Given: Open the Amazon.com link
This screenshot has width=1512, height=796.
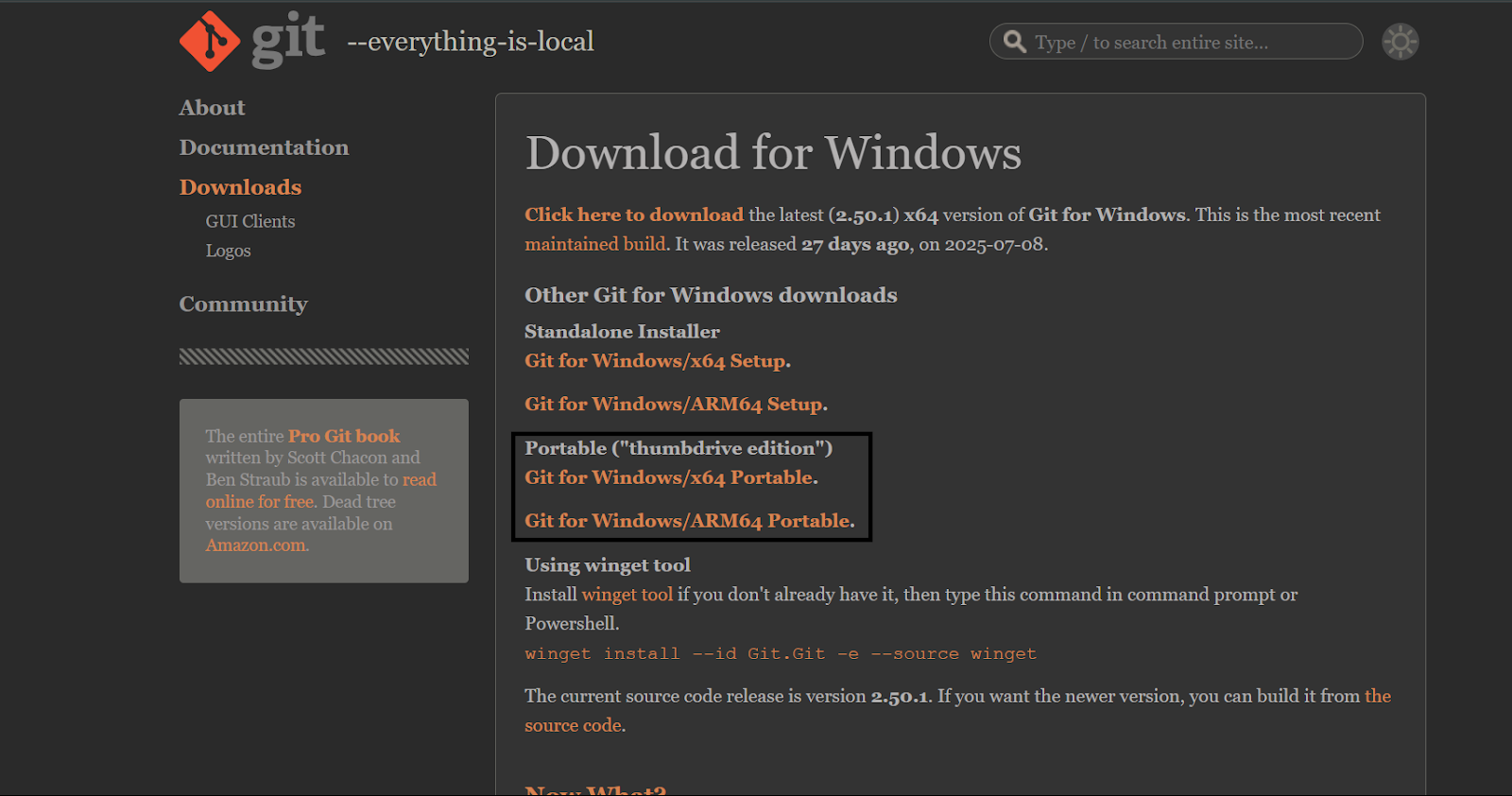Looking at the screenshot, I should pyautogui.click(x=256, y=545).
